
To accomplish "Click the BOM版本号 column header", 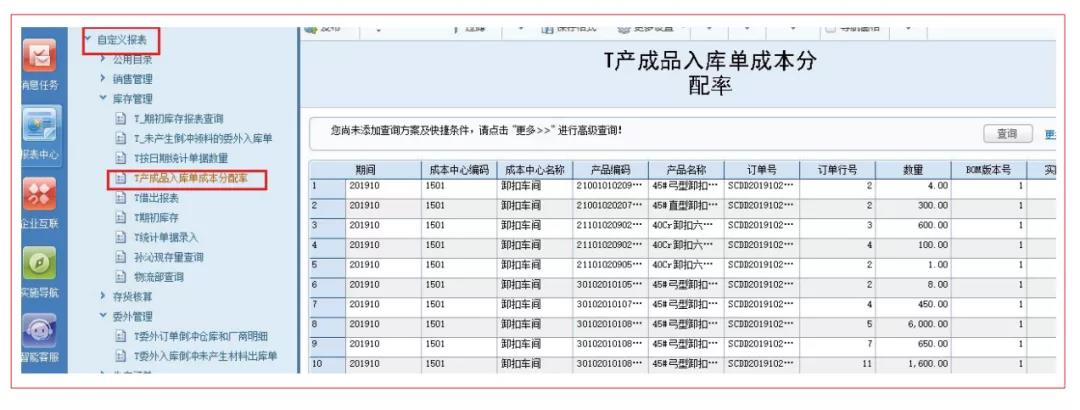I will point(989,170).
